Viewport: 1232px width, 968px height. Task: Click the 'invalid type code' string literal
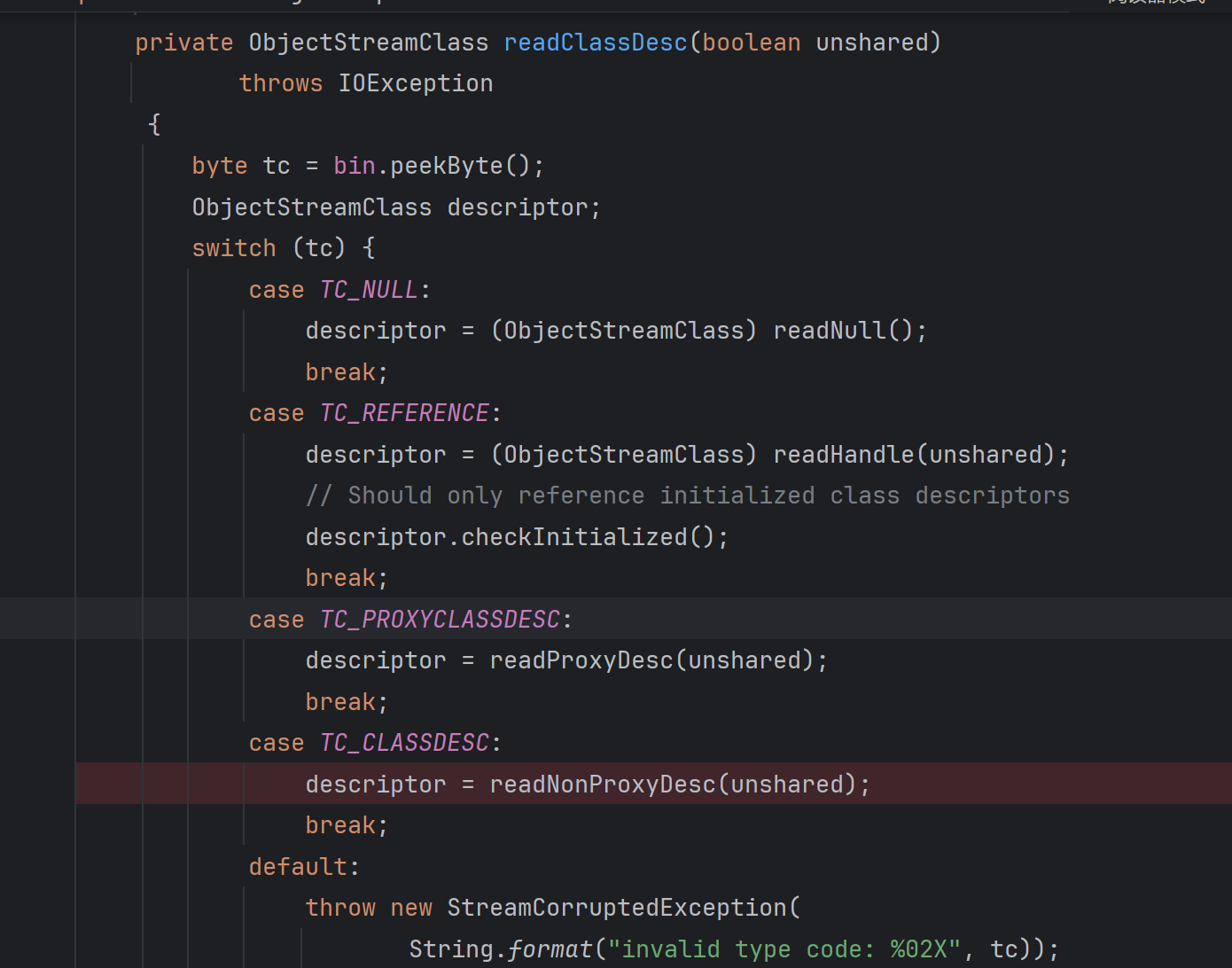tap(784, 949)
